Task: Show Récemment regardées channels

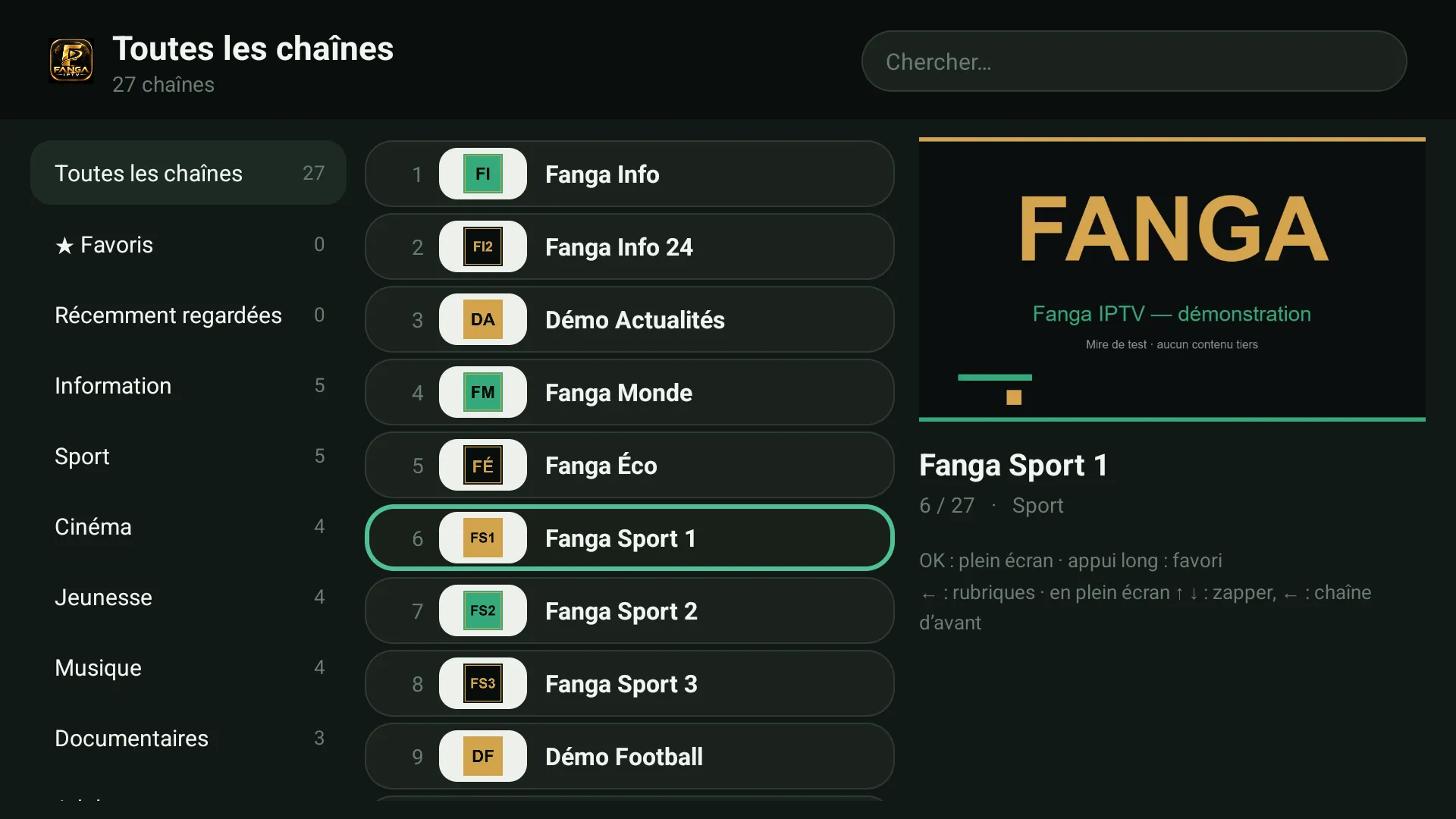Action: (188, 315)
